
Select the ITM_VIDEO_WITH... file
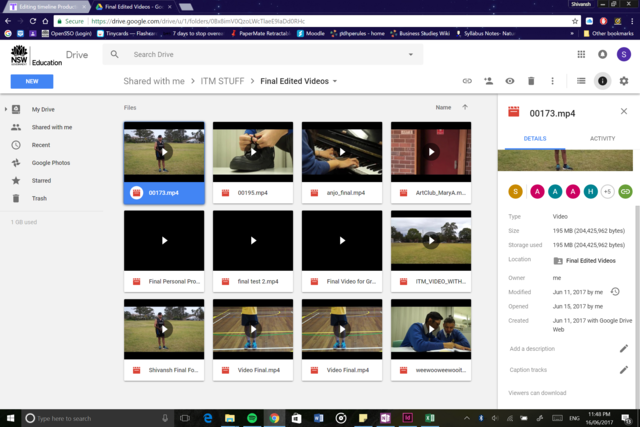pyautogui.click(x=431, y=251)
